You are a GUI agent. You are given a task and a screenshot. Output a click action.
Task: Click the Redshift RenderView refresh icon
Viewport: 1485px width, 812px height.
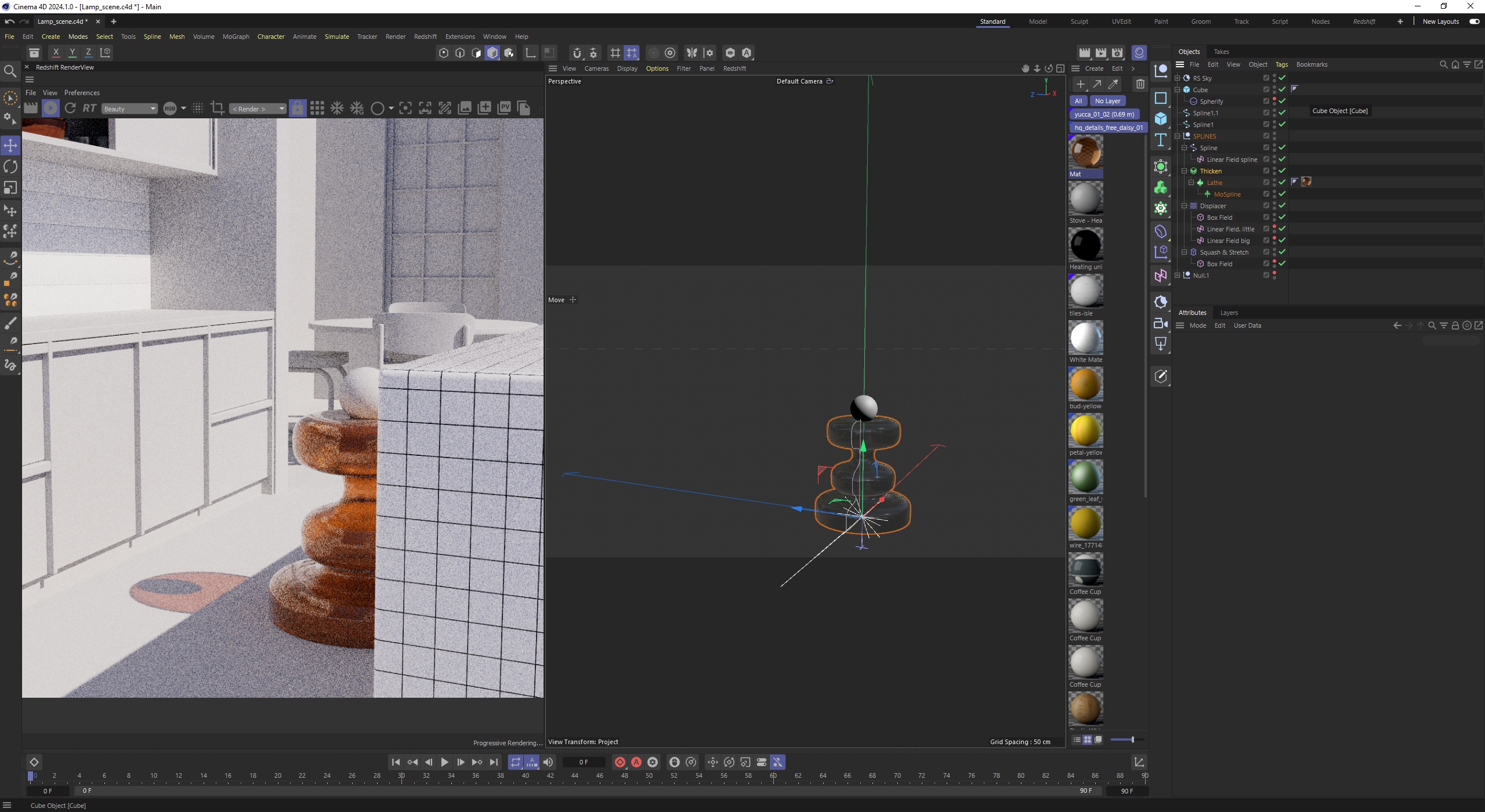point(70,108)
